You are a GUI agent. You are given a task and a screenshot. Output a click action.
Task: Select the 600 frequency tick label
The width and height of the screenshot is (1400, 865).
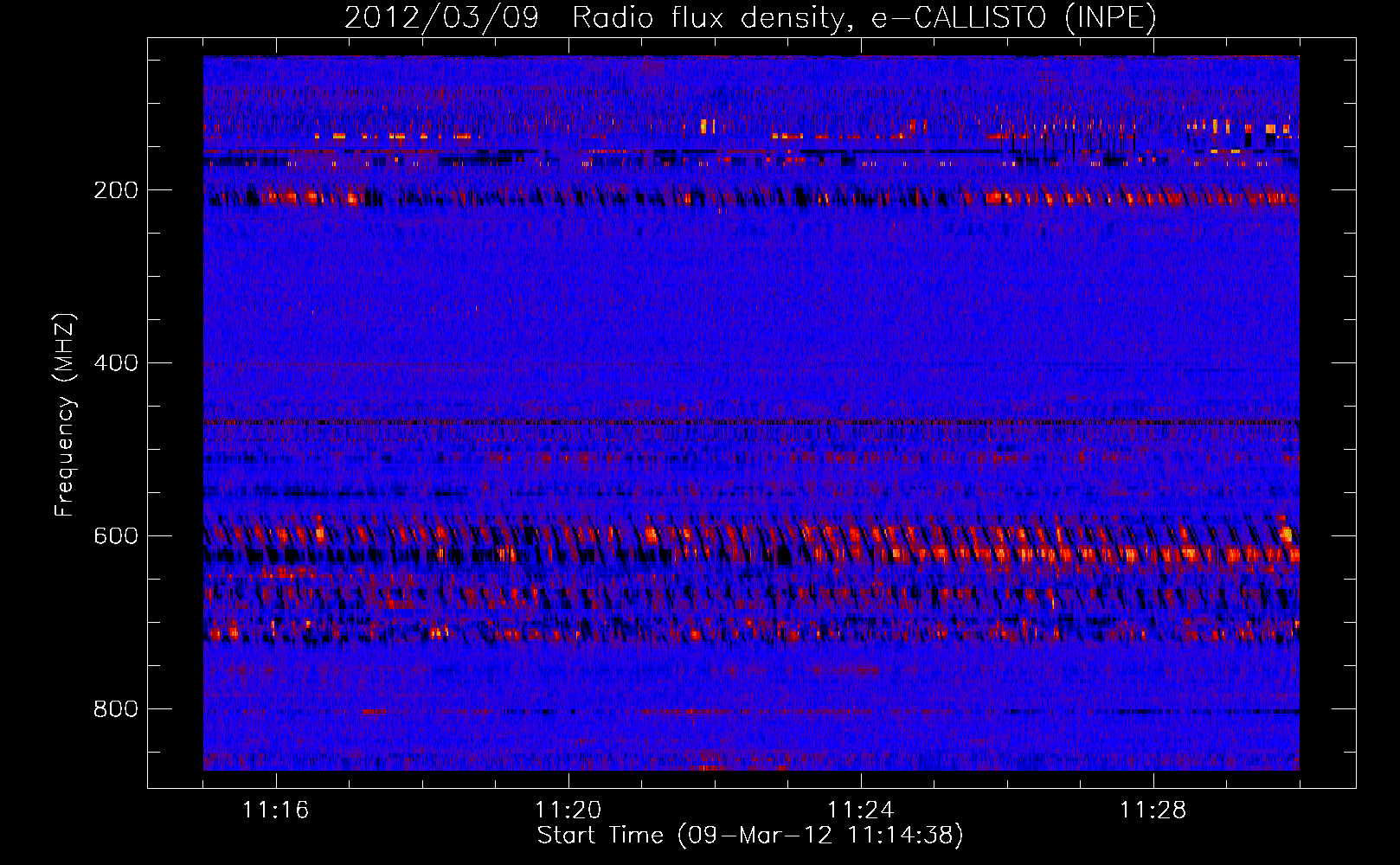coord(116,536)
